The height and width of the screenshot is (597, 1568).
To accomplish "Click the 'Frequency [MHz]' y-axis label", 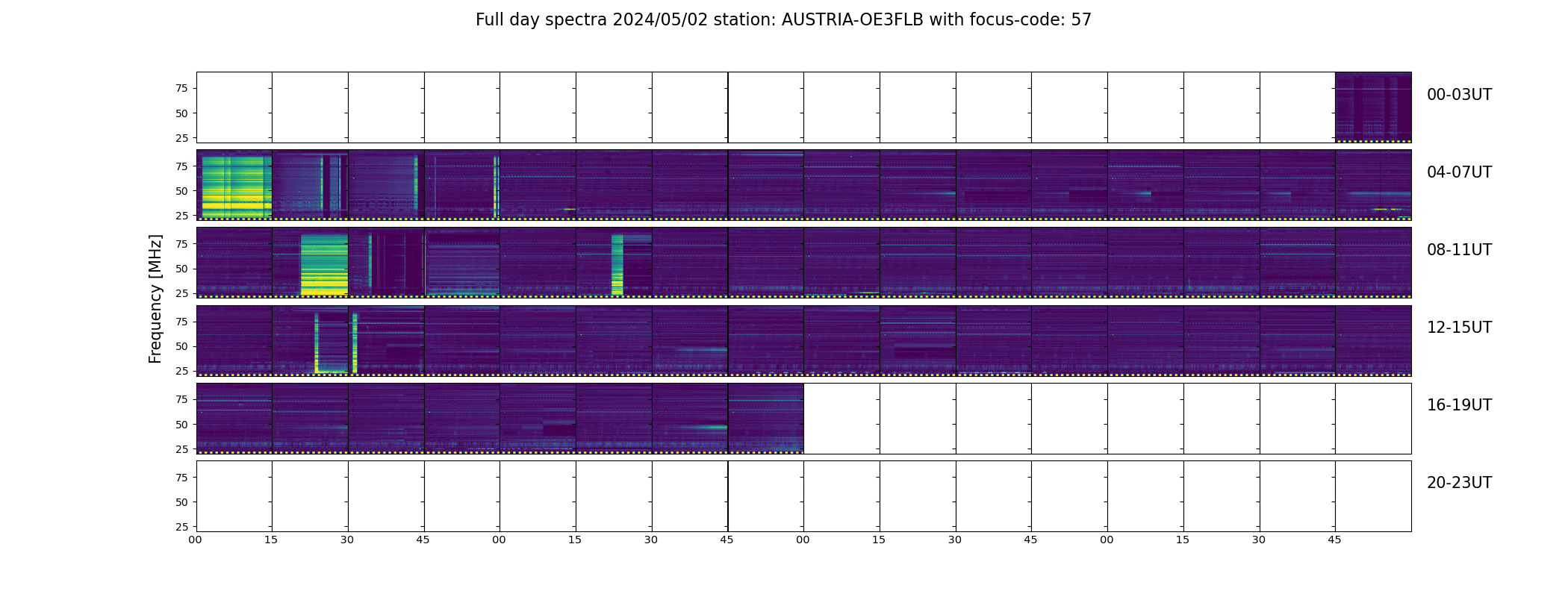I will pyautogui.click(x=155, y=299).
